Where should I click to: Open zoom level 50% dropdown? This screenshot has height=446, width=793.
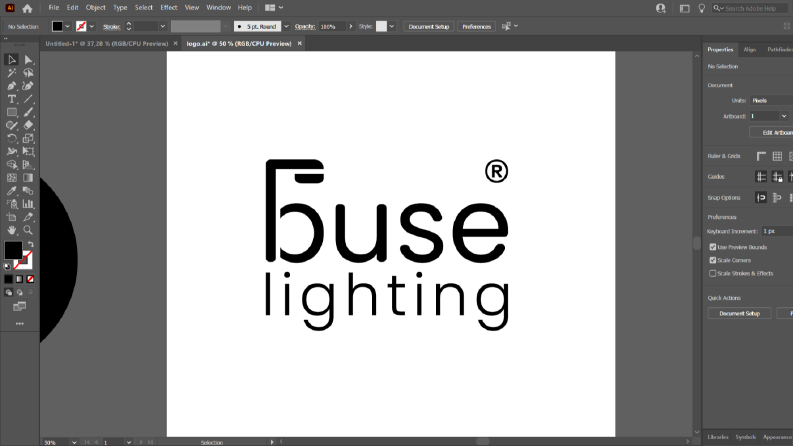(x=74, y=442)
